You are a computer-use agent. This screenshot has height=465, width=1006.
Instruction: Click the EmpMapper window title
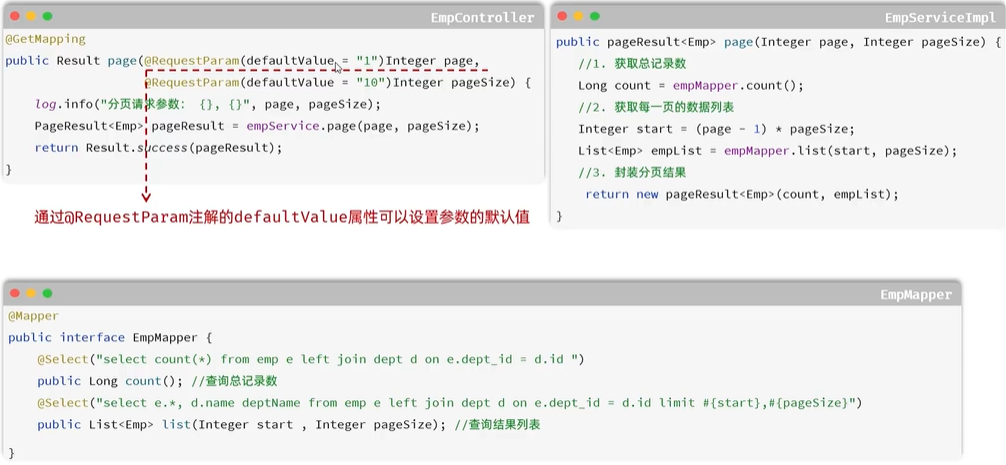[916, 295]
